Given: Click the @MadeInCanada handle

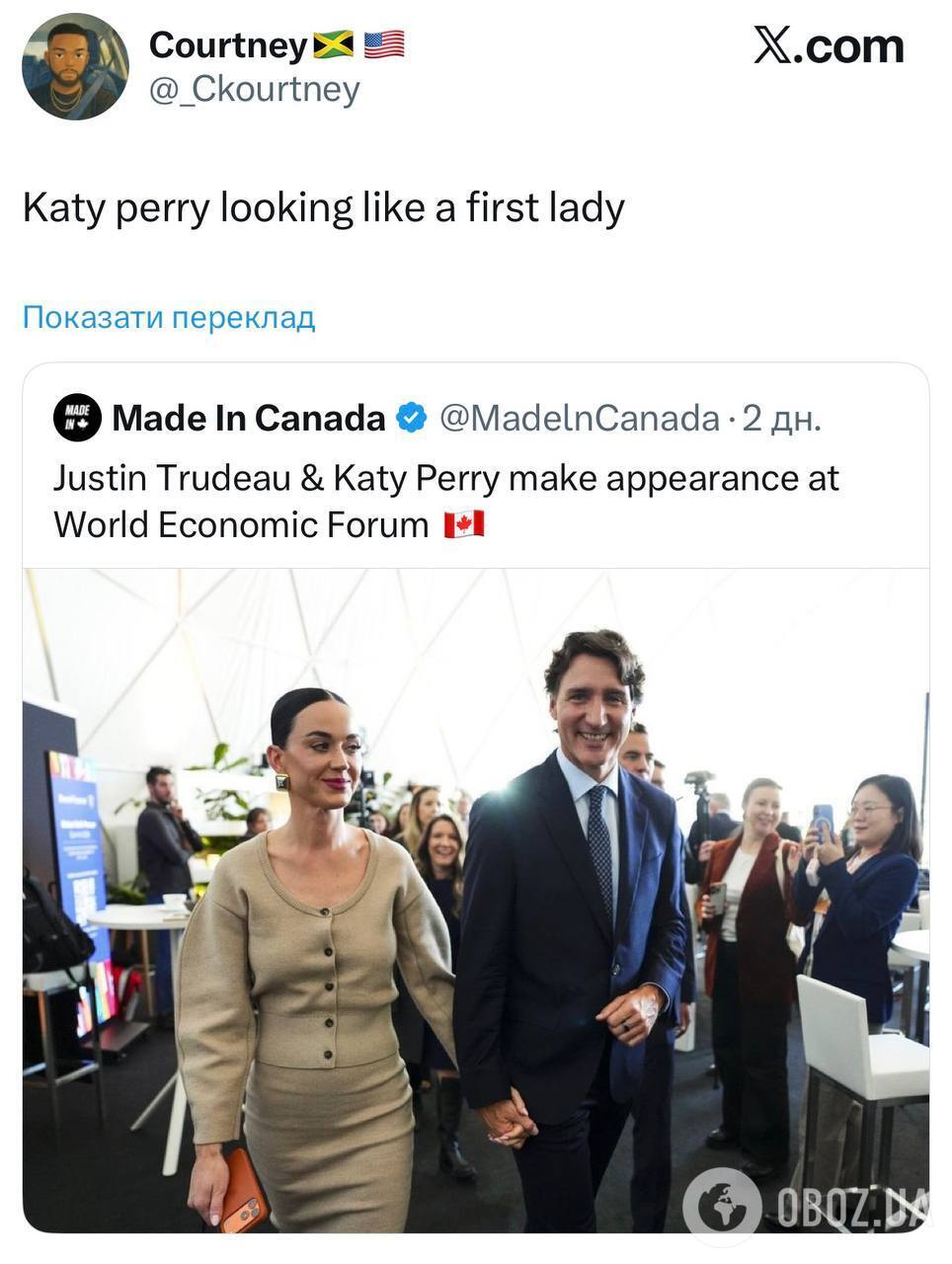Looking at the screenshot, I should [x=579, y=418].
